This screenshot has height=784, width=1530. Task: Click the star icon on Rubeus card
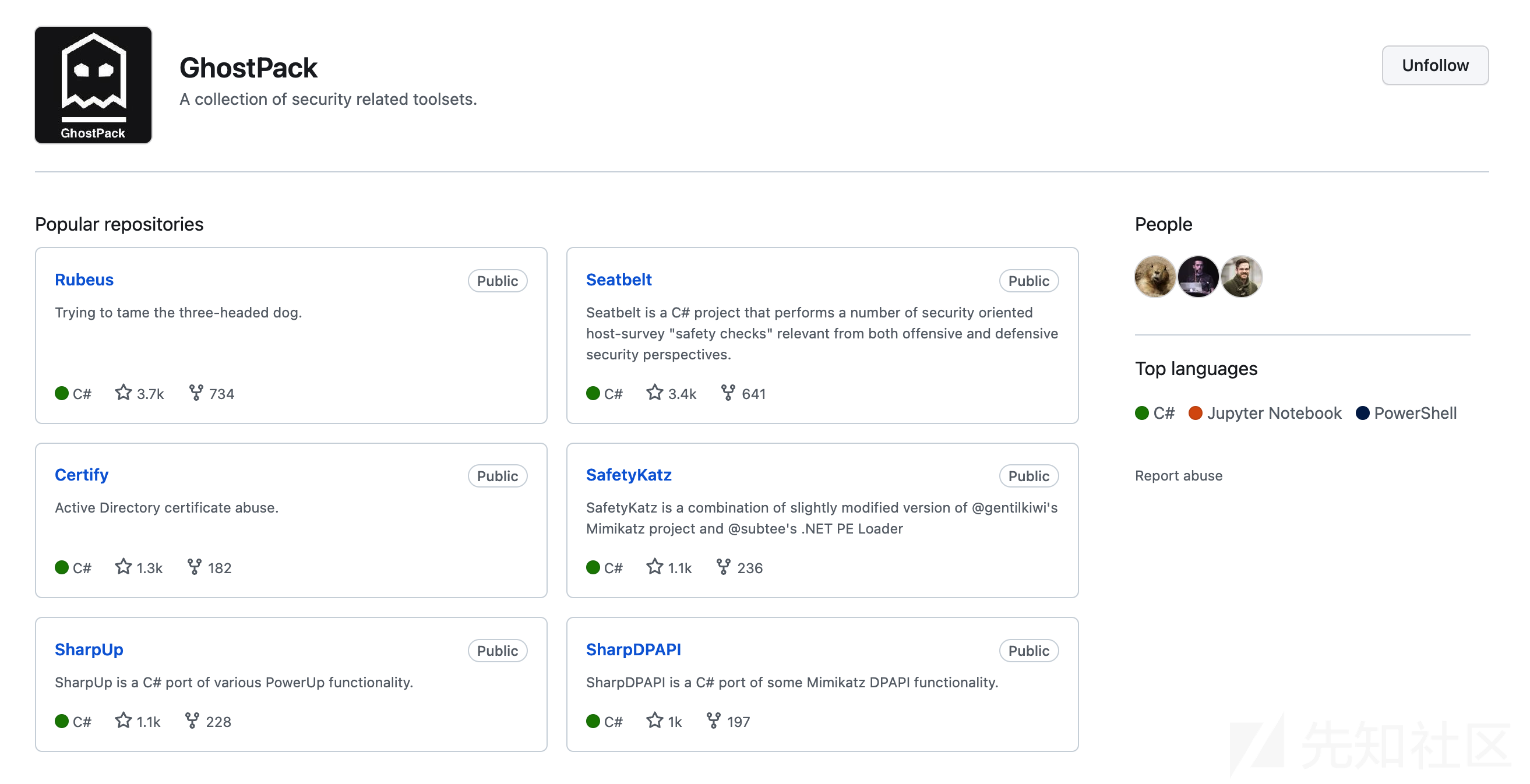[124, 393]
